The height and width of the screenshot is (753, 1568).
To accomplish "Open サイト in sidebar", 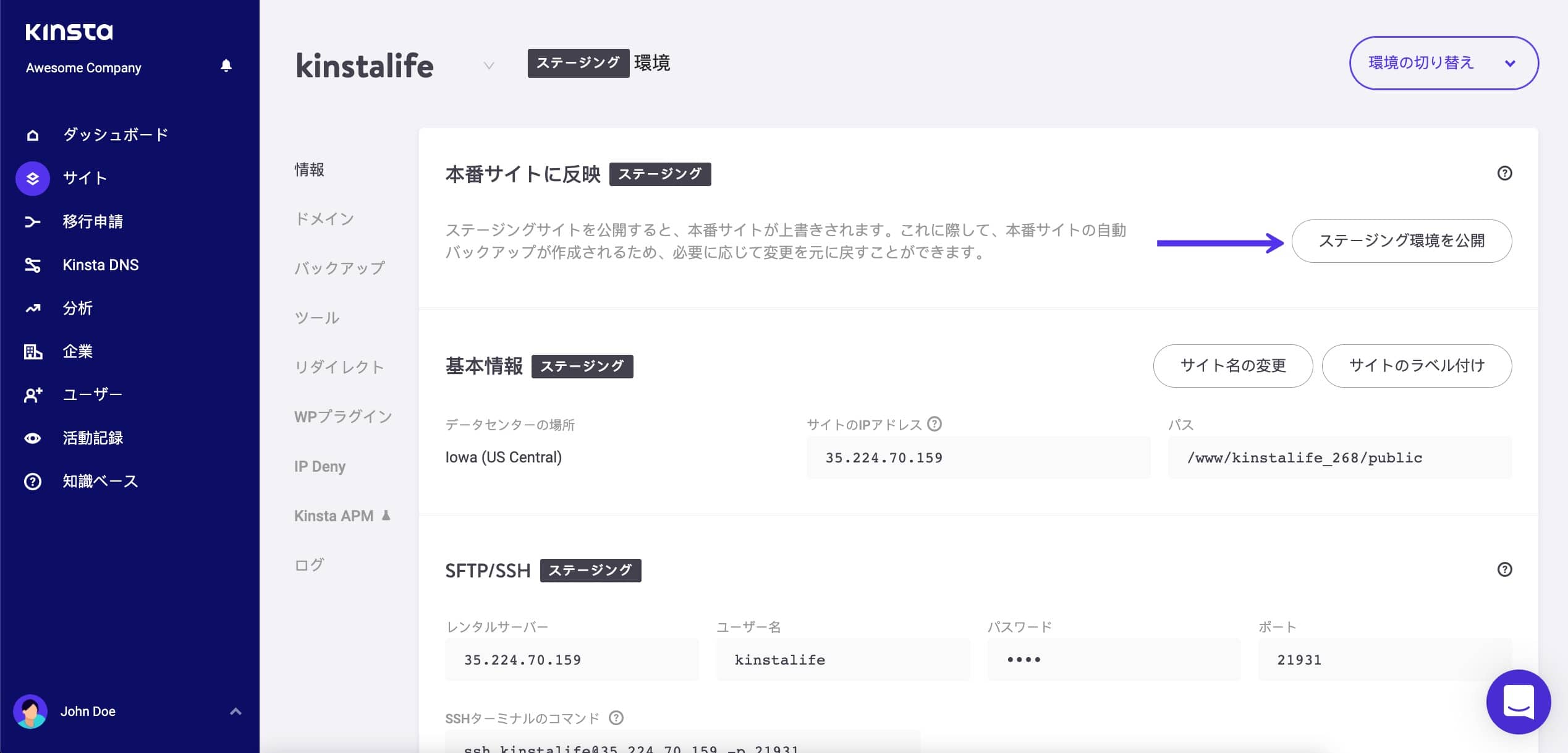I will 85,179.
